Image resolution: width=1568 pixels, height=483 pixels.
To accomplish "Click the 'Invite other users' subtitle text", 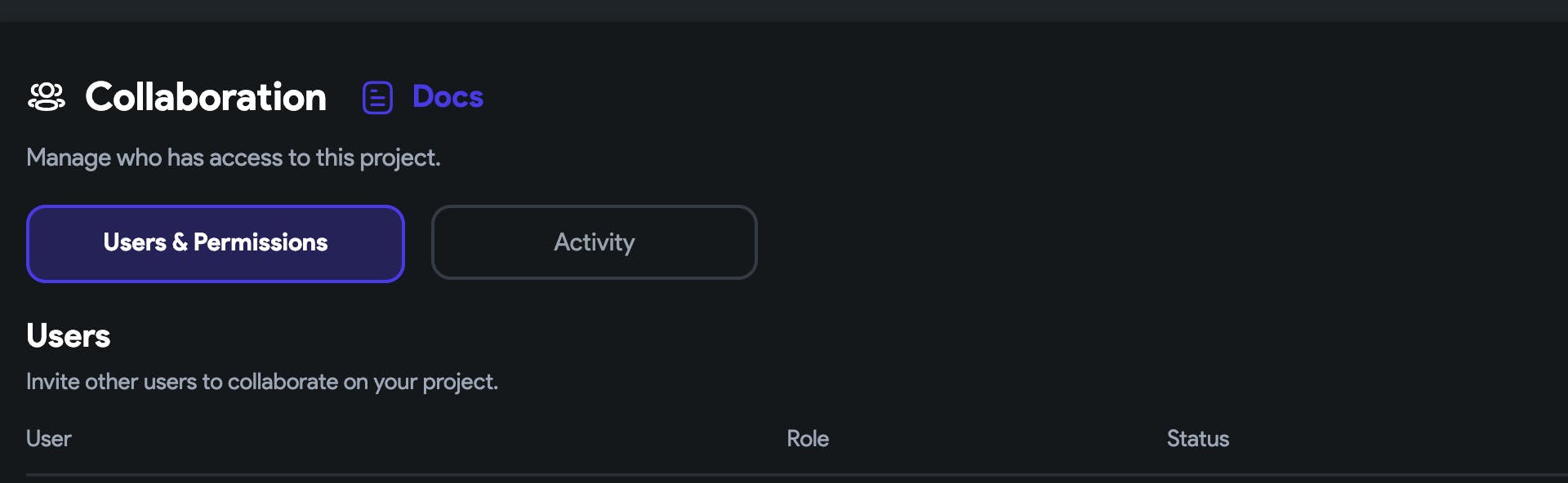I will click(262, 382).
